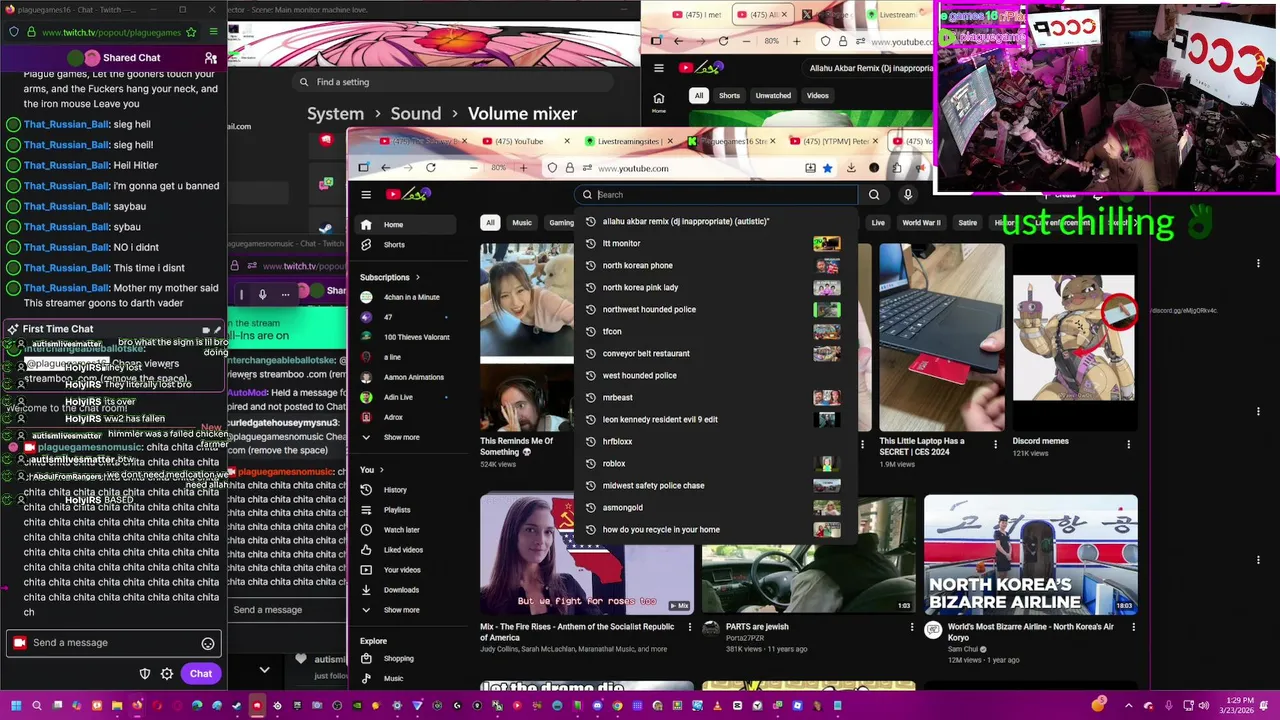This screenshot has width=1280, height=720.
Task: Reload the youtube.com page in front browser
Action: click(x=431, y=168)
